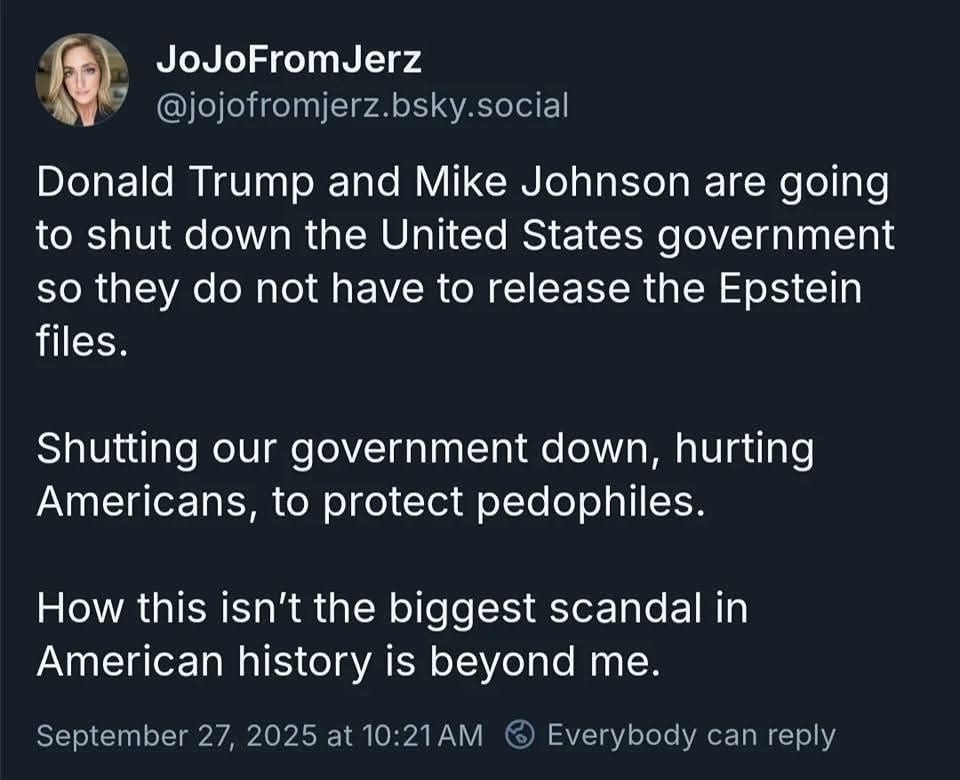The width and height of the screenshot is (960, 780).
Task: Click the word 'scandal' in last paragraph
Action: click(x=625, y=608)
